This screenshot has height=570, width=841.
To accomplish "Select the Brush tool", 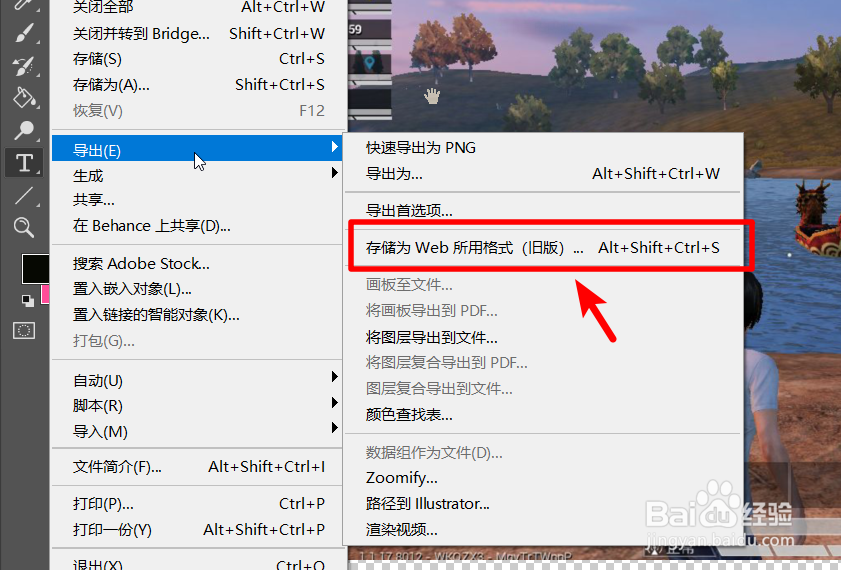I will (x=24, y=33).
